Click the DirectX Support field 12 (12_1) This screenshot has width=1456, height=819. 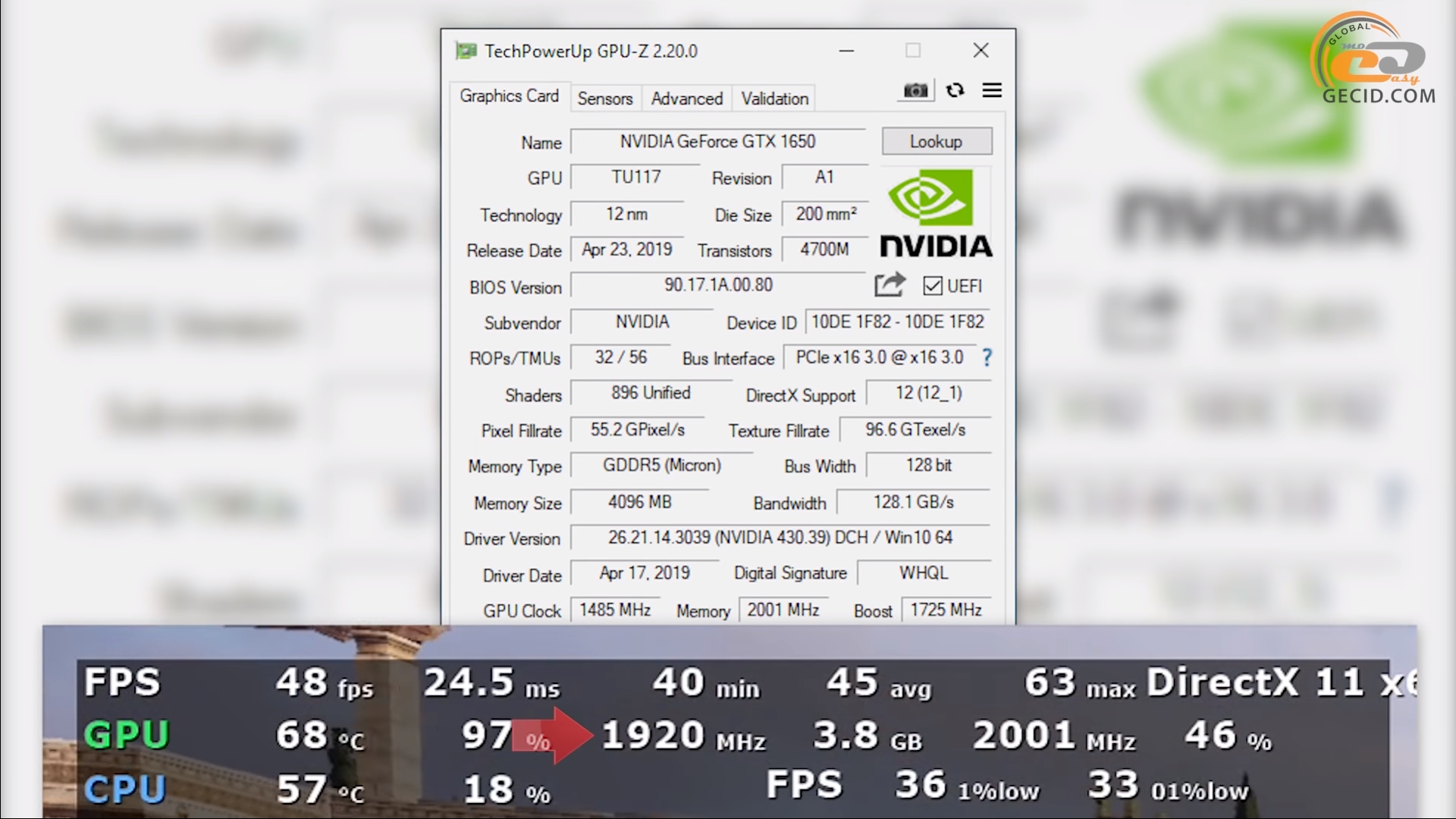[929, 394]
